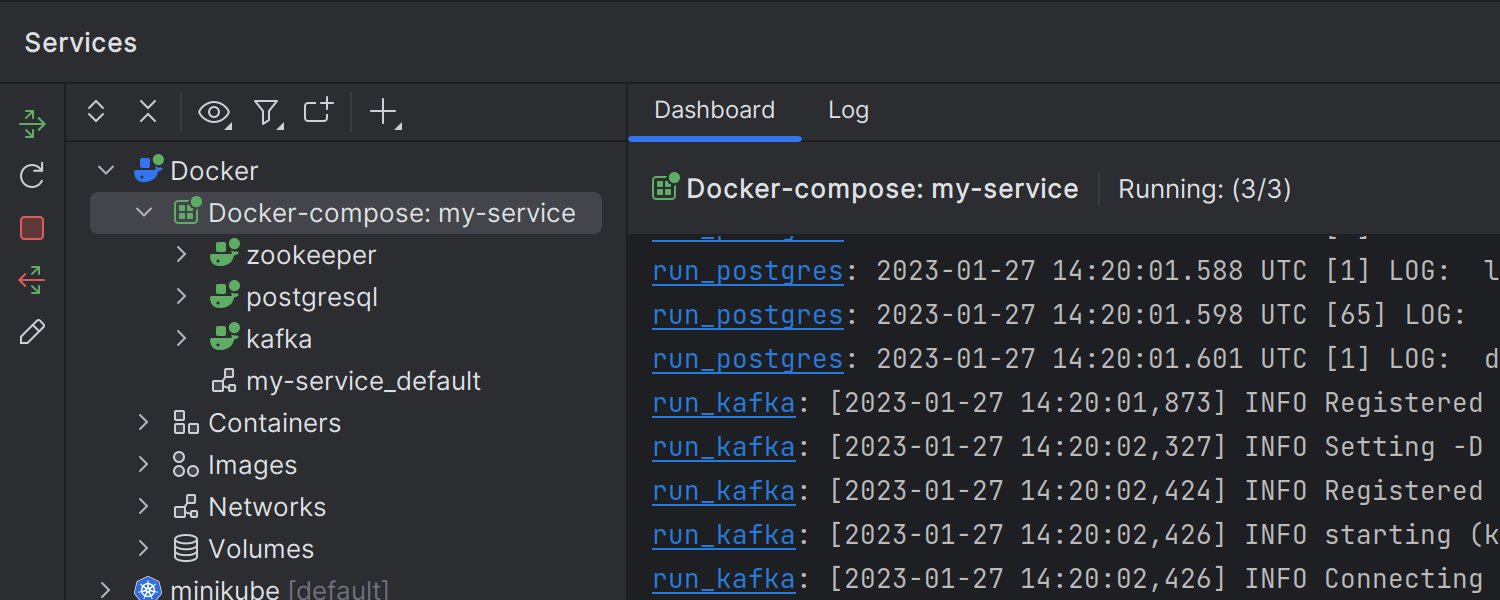Switch to the Log tab
The image size is (1500, 600).
(848, 110)
